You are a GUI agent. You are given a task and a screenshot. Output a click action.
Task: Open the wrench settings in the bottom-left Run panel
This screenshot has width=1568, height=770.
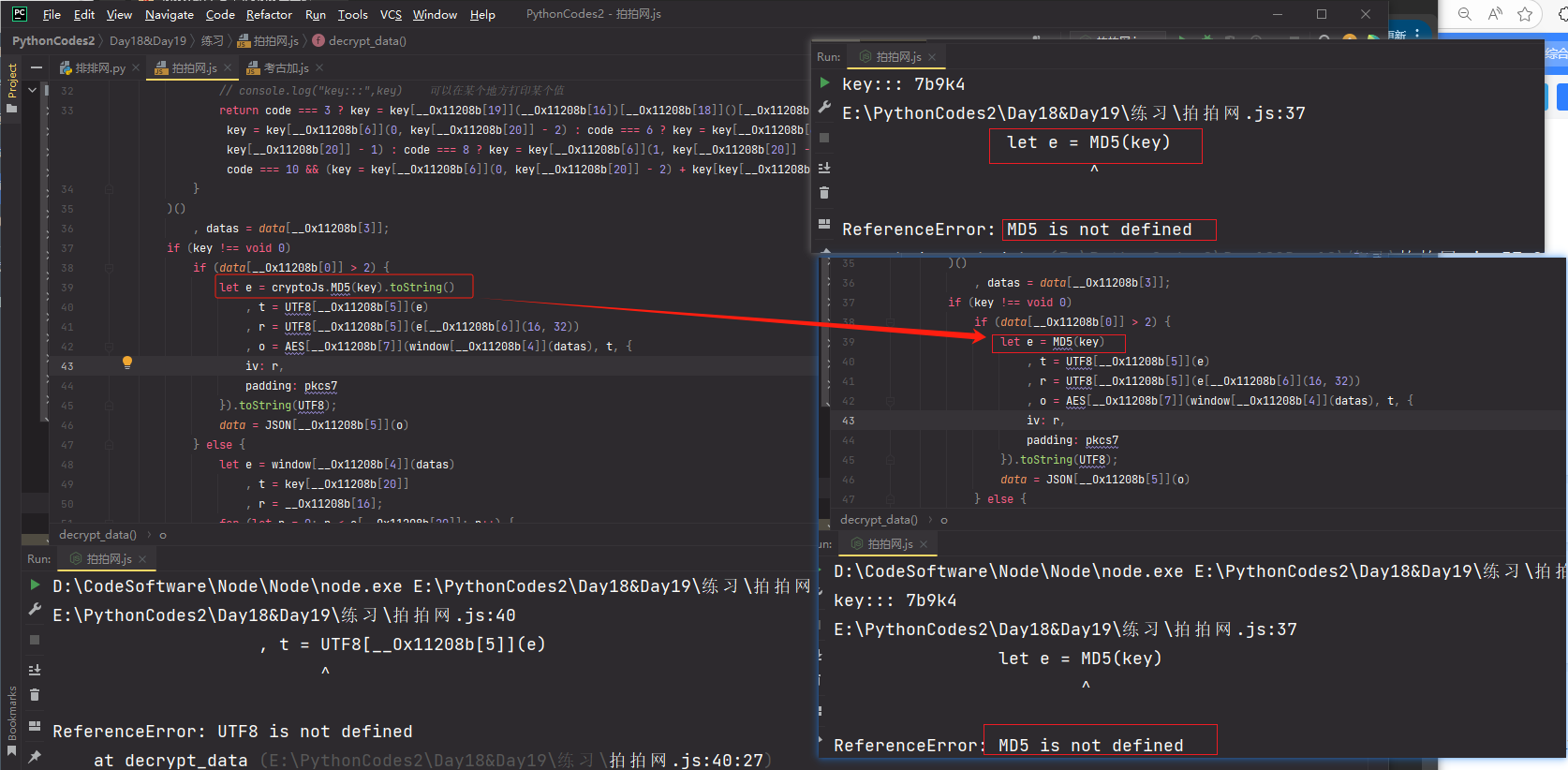point(35,609)
